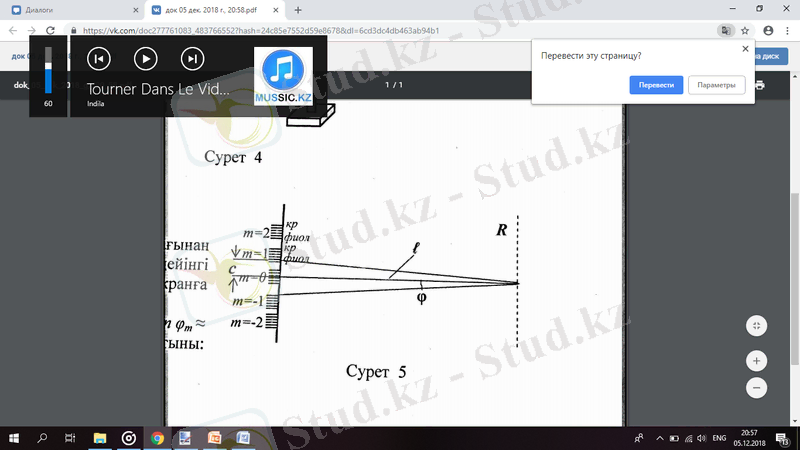Click scrollbar up arrow
The image size is (800, 450).
(x=795, y=76)
